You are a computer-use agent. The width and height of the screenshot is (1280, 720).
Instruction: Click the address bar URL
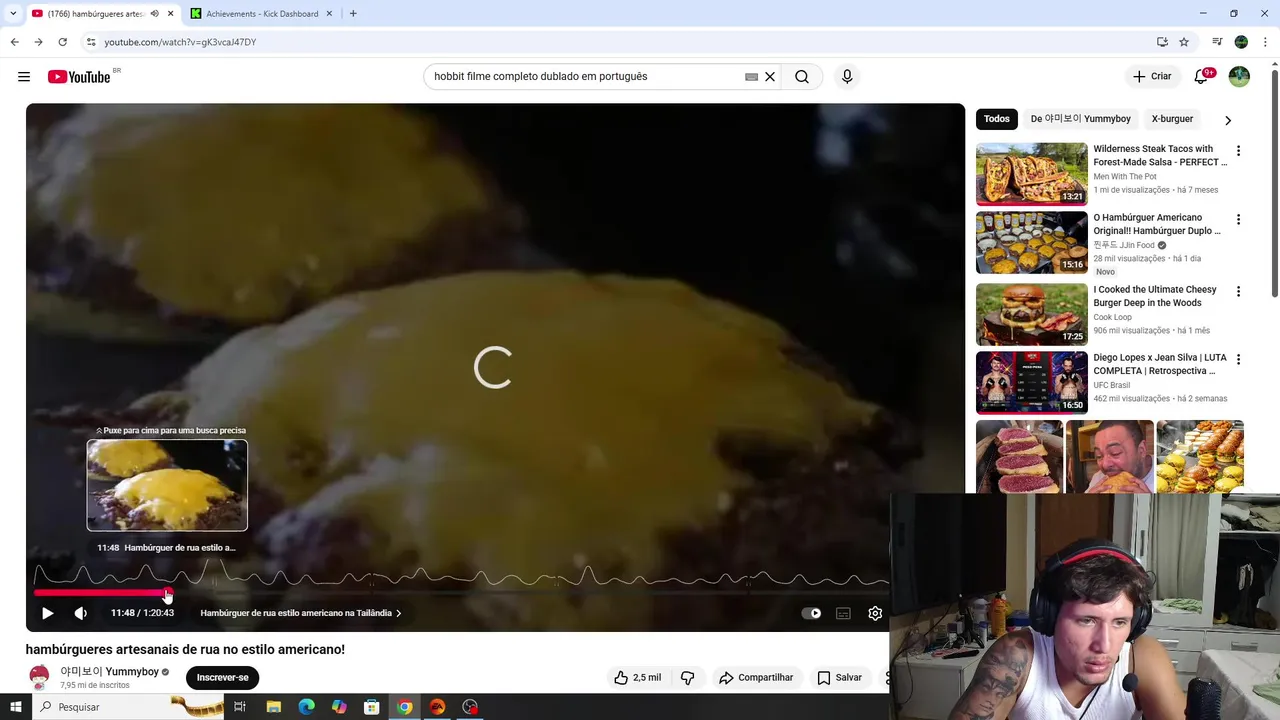[x=181, y=42]
